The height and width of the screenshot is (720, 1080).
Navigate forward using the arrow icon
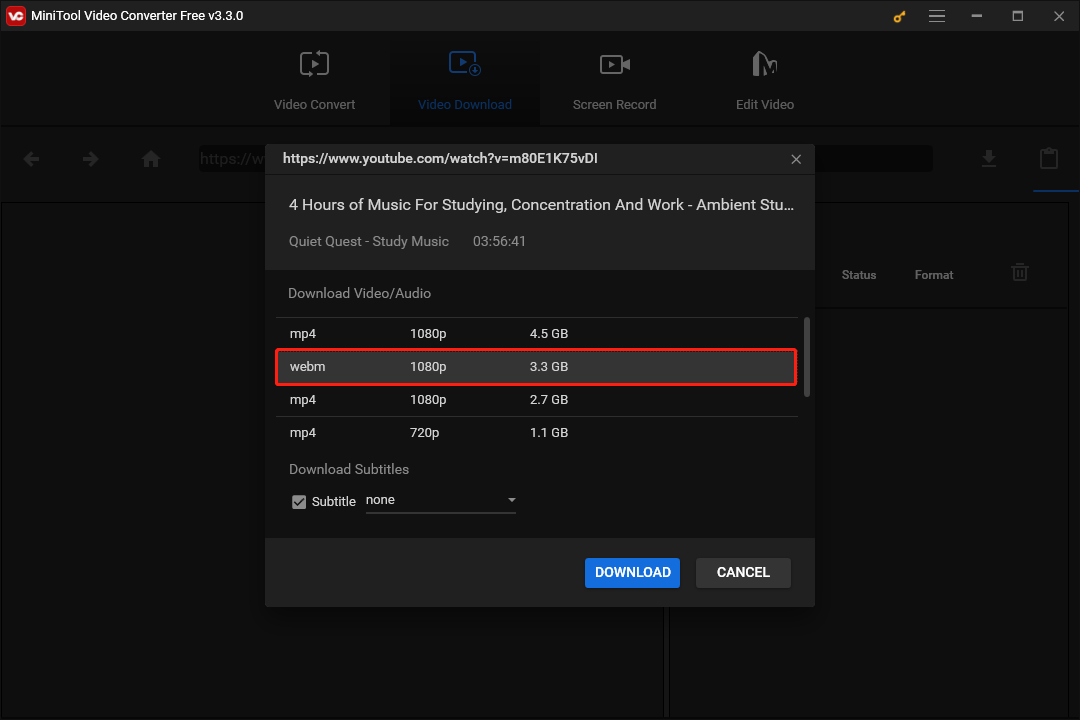tap(90, 158)
